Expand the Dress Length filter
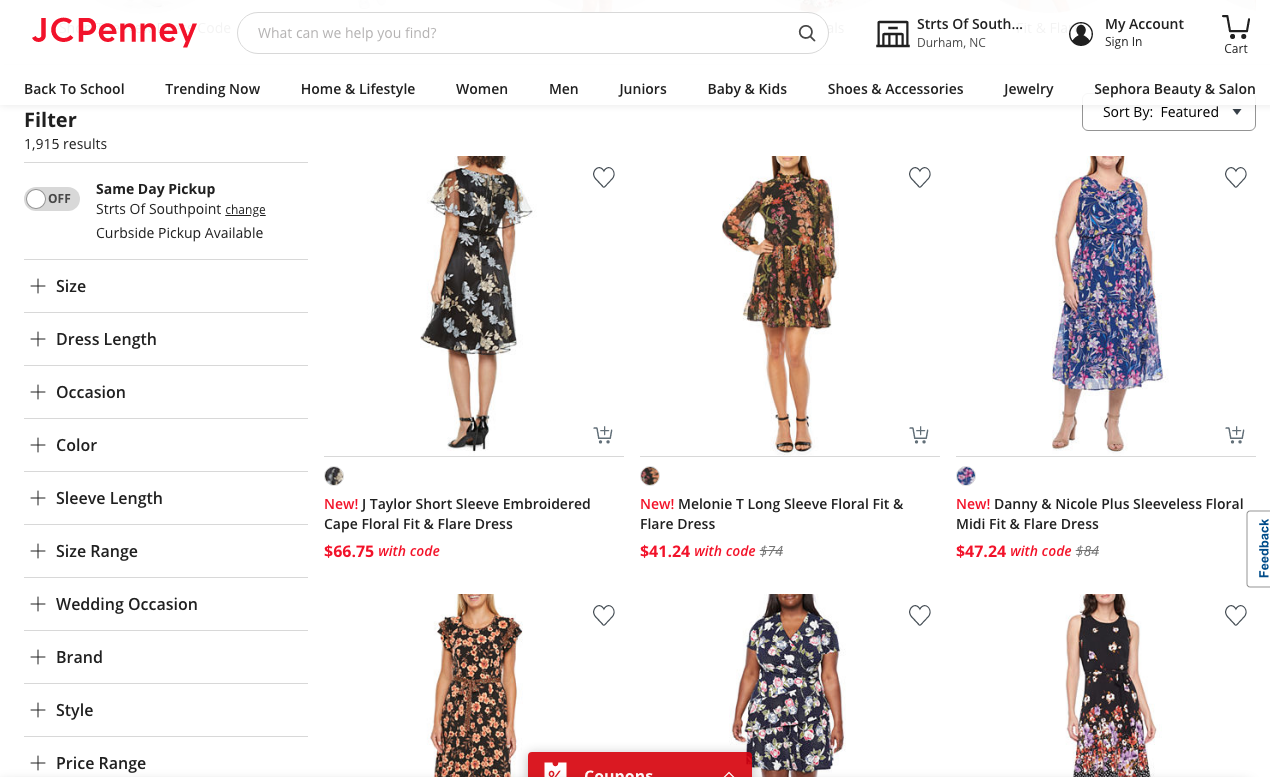 tap(166, 339)
